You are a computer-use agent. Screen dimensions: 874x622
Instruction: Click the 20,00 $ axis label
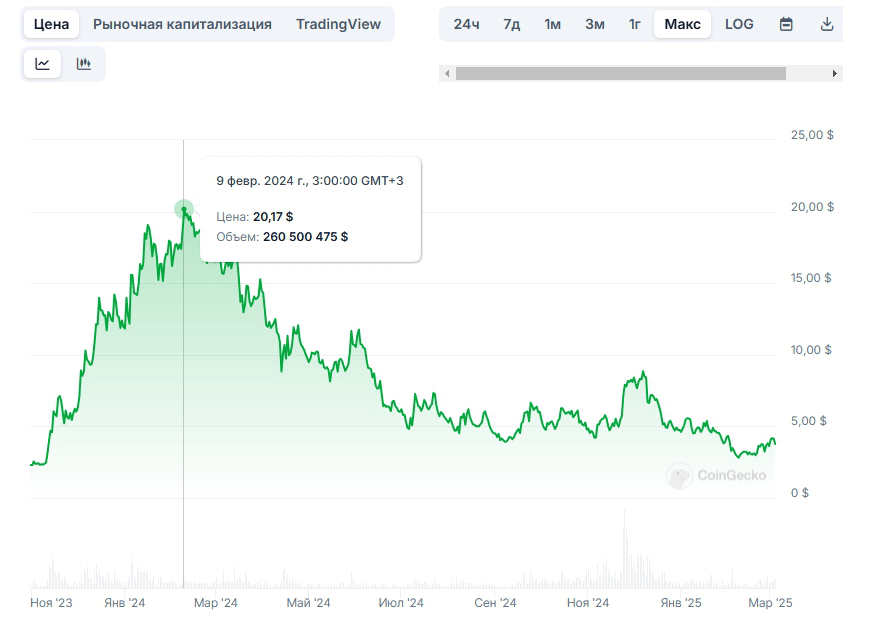812,207
